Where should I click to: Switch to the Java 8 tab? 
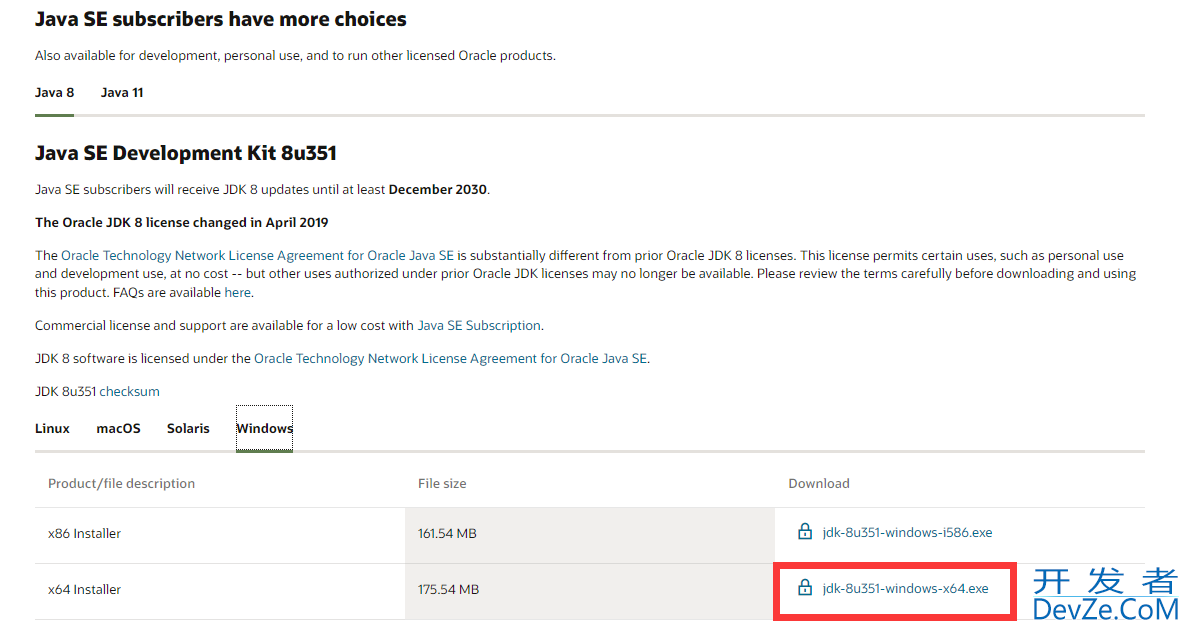55,93
